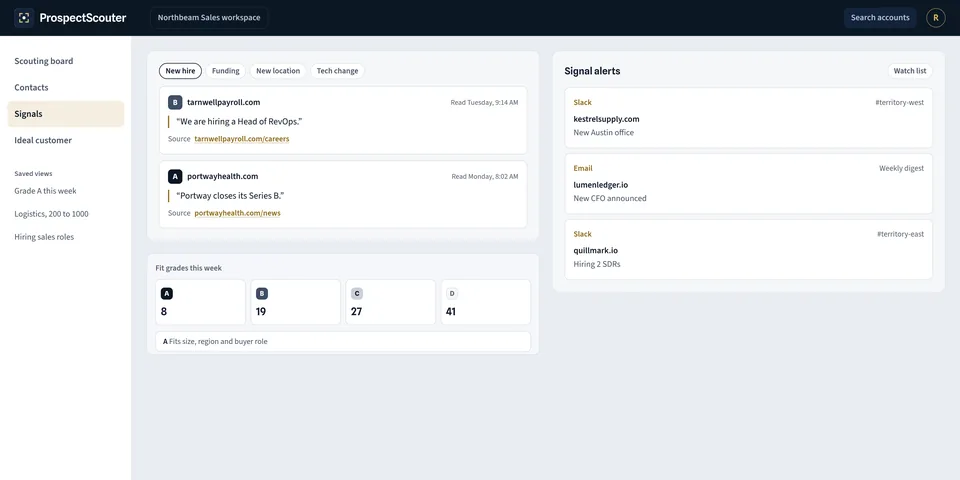Open the lumenledger.io alert card
960x480 pixels.
tap(748, 184)
